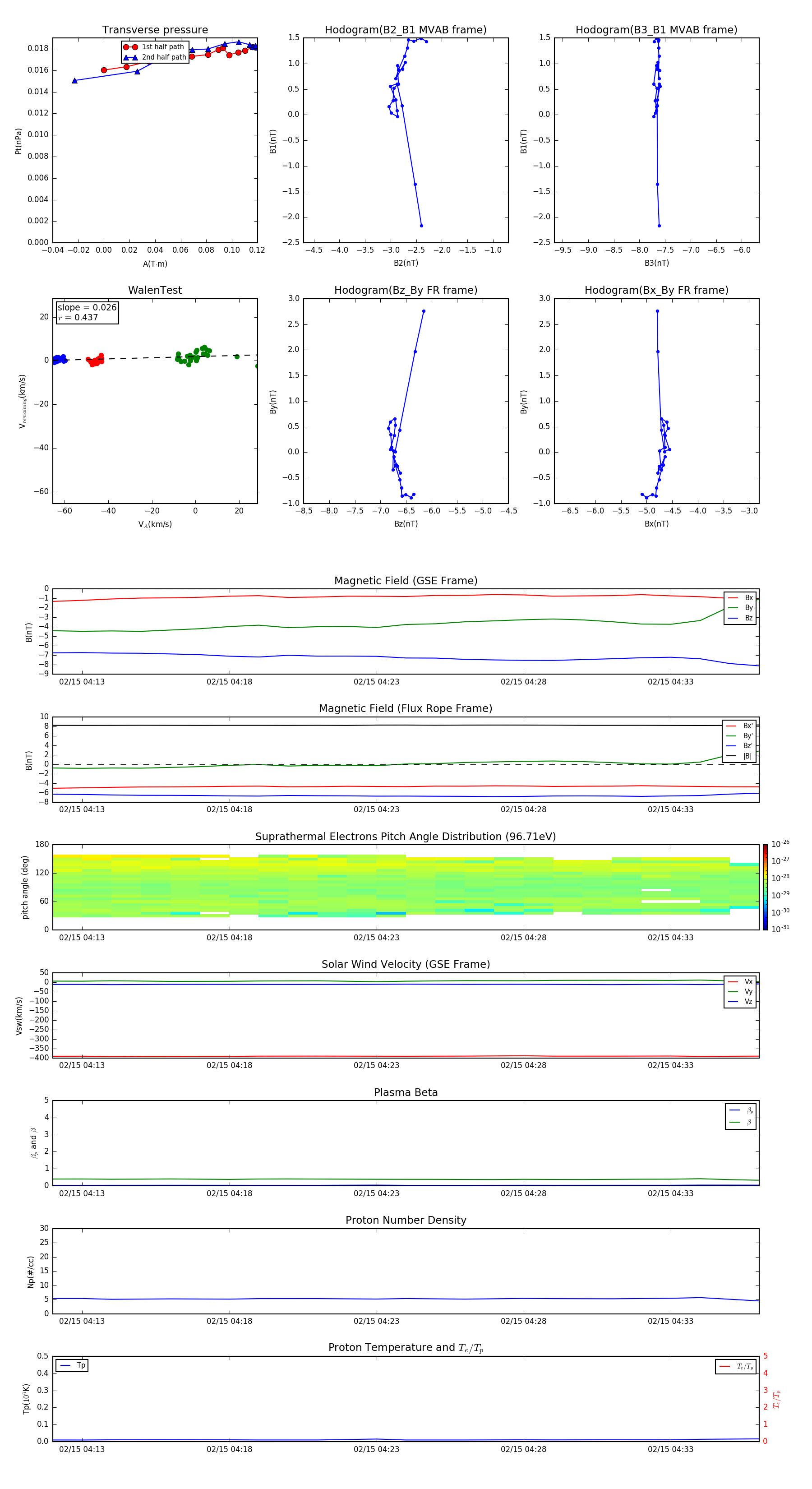Click the "V_A(km/s)" x-axis label

[x=155, y=524]
